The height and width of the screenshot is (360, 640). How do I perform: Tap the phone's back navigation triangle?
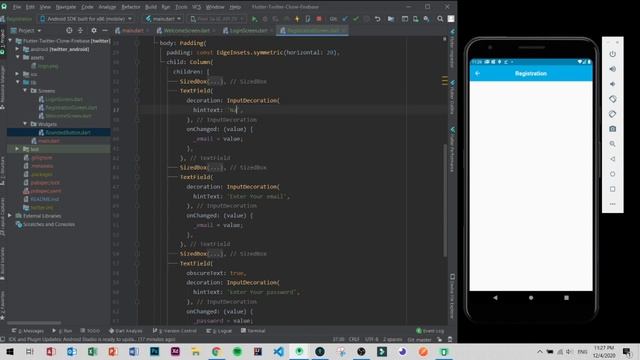click(495, 298)
